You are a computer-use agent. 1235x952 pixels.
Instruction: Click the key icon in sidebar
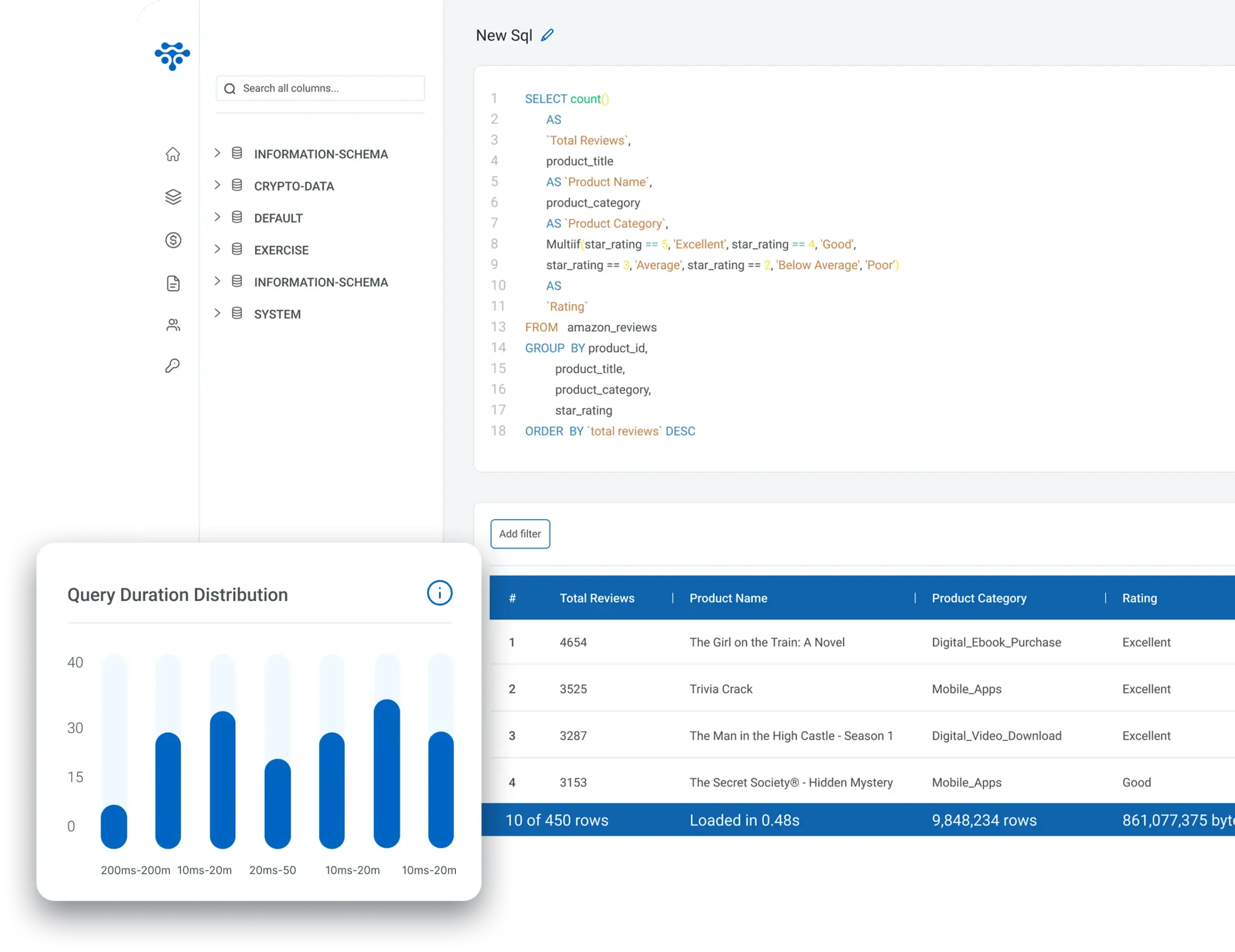tap(173, 366)
